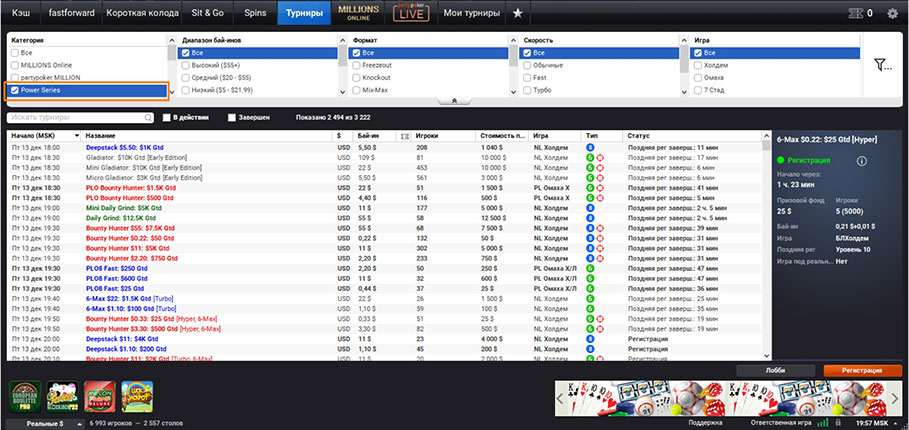Click the Лобби button
The width and height of the screenshot is (909, 430).
click(775, 370)
